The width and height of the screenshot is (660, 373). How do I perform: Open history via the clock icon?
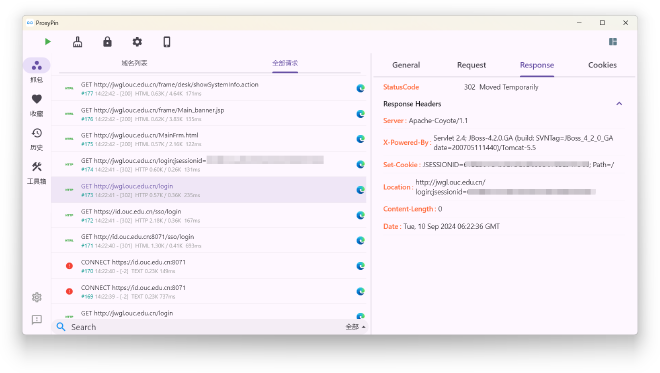(37, 133)
